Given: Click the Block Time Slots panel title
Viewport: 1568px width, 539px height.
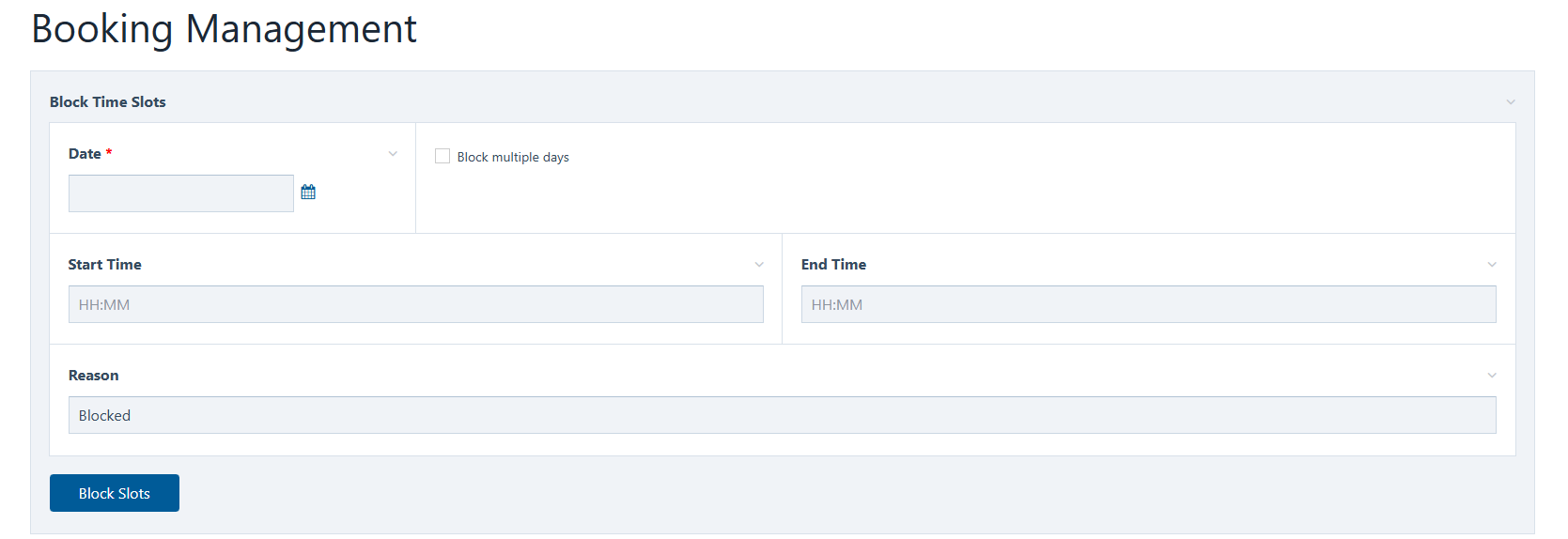Looking at the screenshot, I should 108,102.
